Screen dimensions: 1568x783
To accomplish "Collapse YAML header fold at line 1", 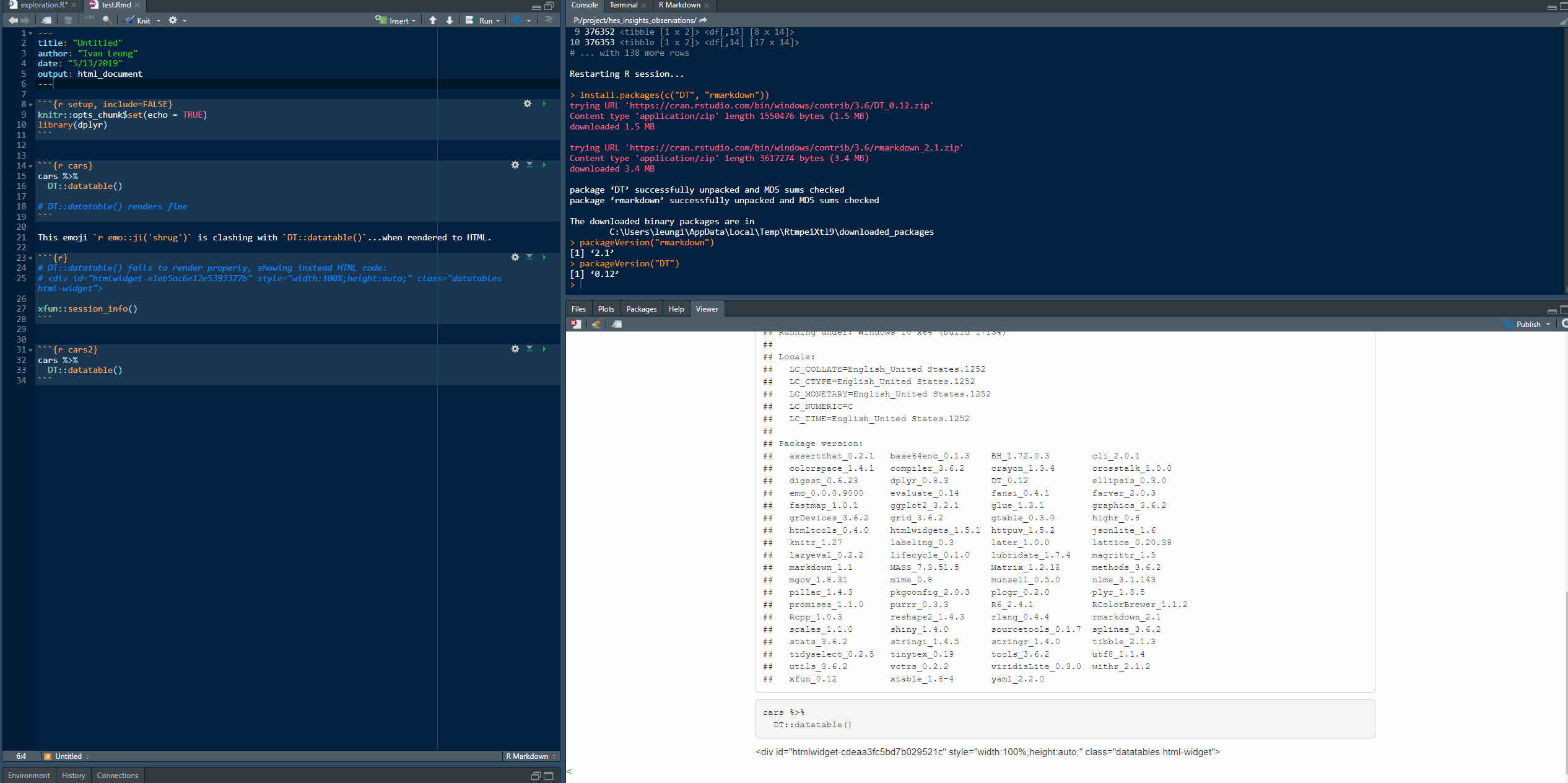I will point(30,33).
